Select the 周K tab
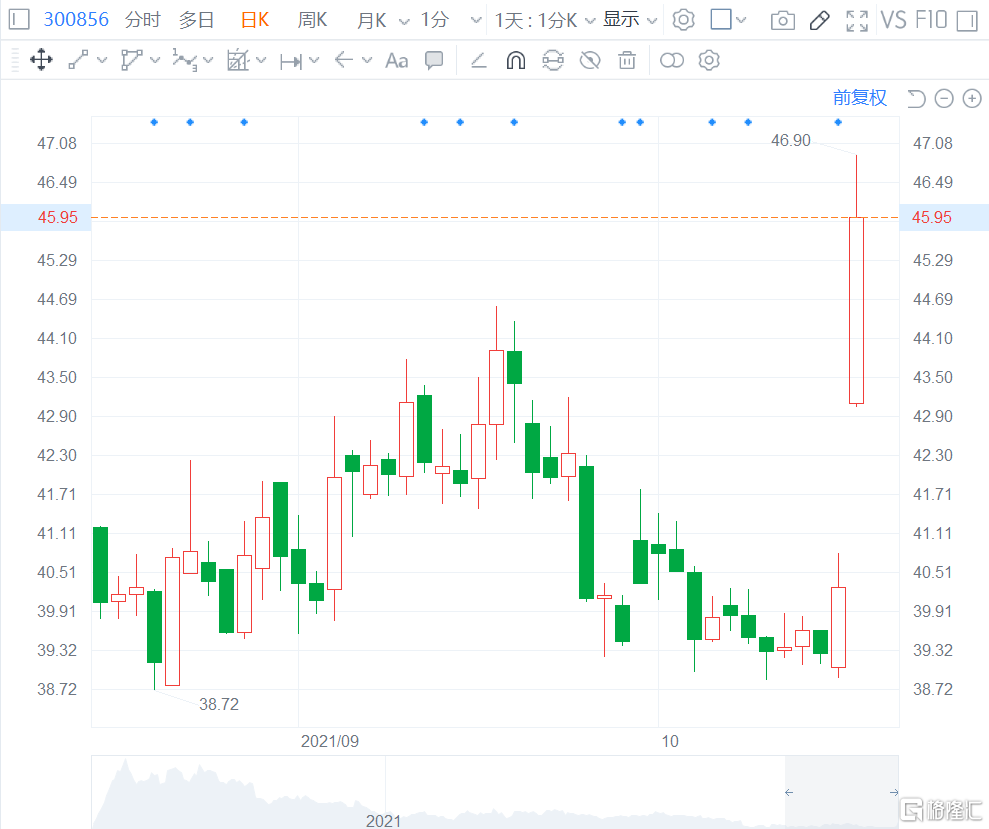The height and width of the screenshot is (829, 989). 312,20
